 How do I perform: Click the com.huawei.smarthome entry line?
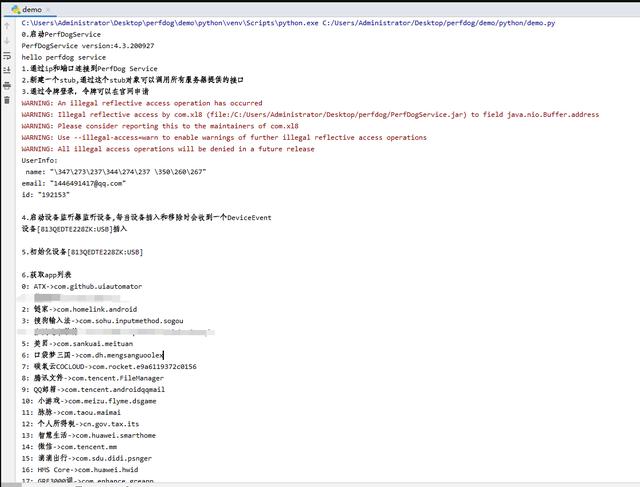(x=89, y=436)
